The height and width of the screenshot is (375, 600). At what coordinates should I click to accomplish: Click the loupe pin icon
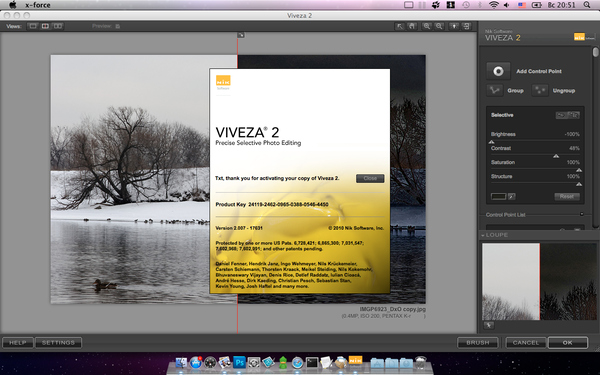tap(489, 325)
